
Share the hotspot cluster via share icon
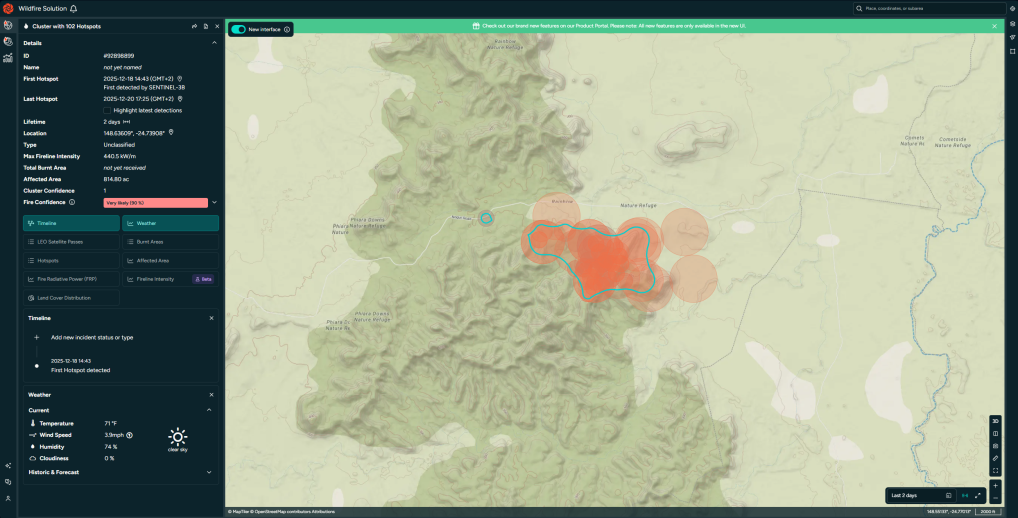[x=194, y=26]
